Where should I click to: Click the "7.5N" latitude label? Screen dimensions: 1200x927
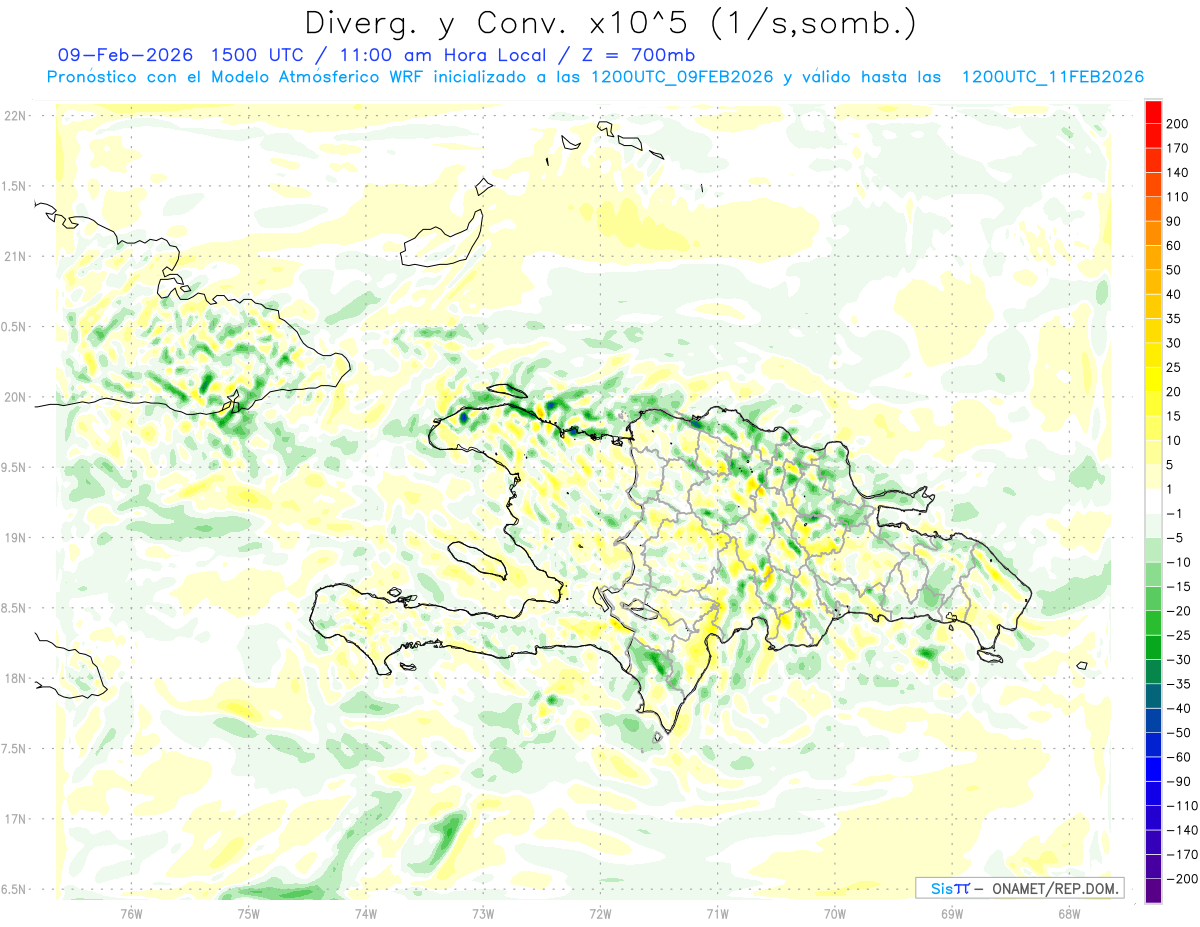point(14,748)
